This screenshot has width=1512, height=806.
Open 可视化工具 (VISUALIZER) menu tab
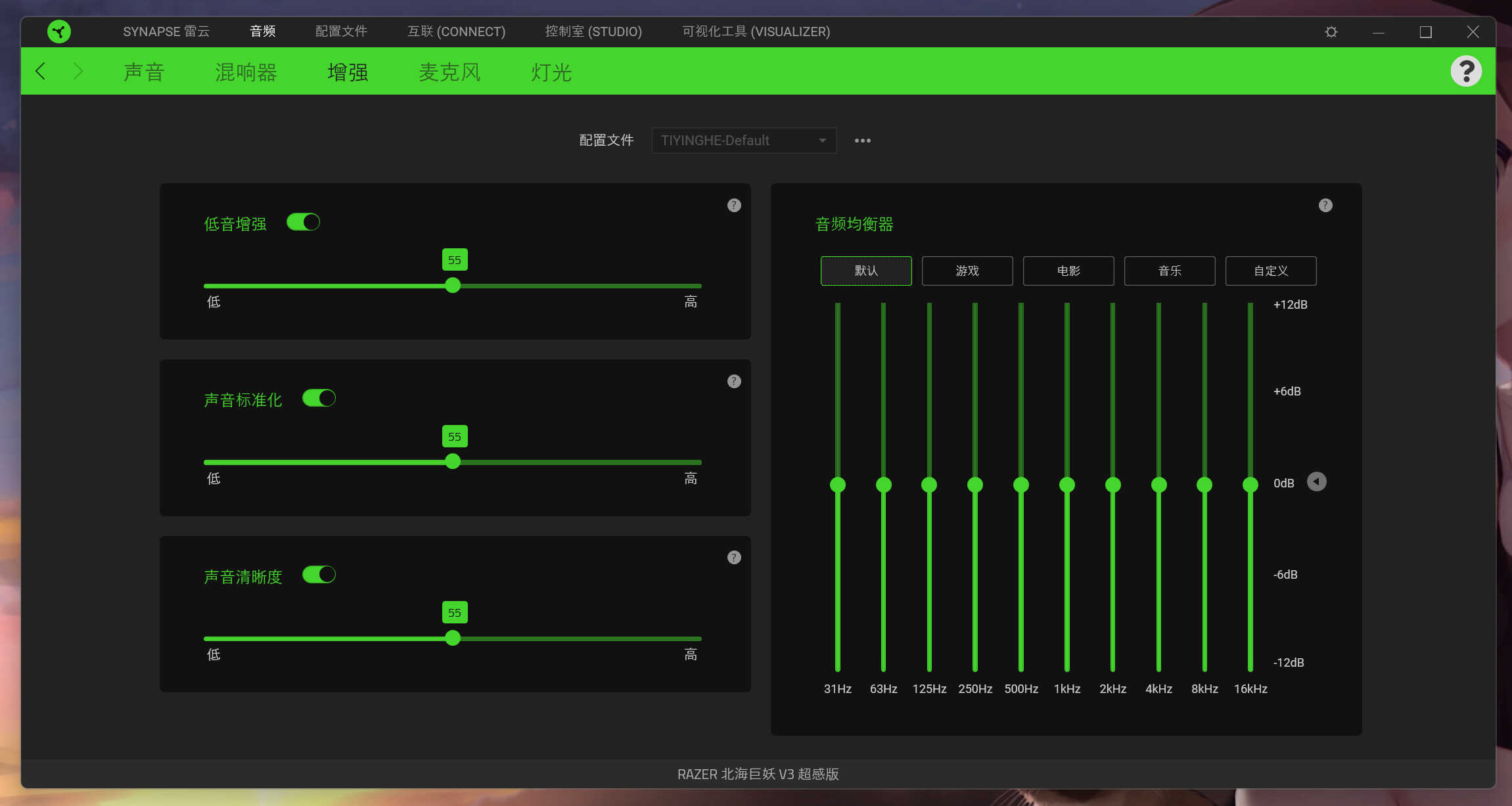(x=756, y=32)
